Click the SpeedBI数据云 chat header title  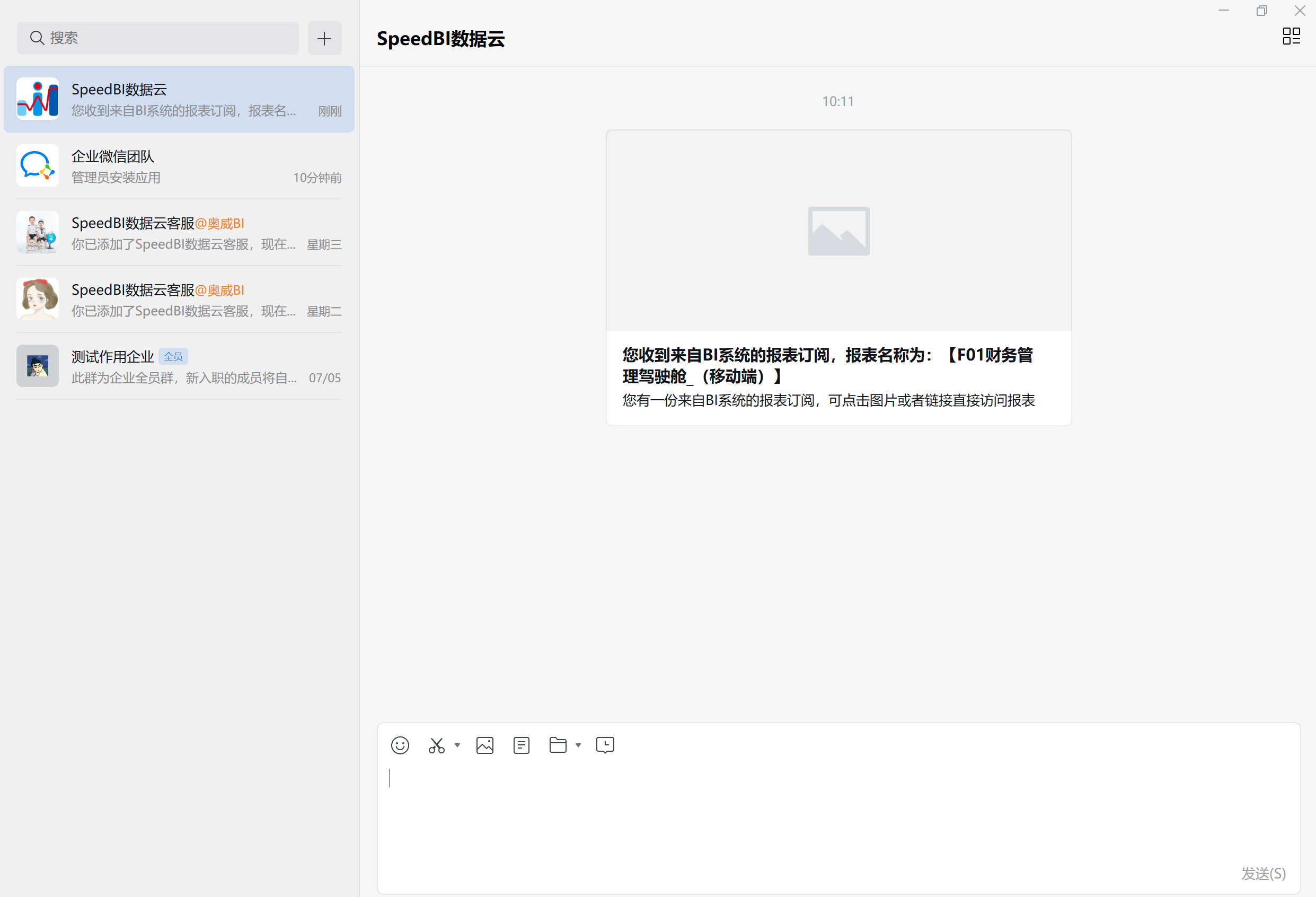[440, 39]
